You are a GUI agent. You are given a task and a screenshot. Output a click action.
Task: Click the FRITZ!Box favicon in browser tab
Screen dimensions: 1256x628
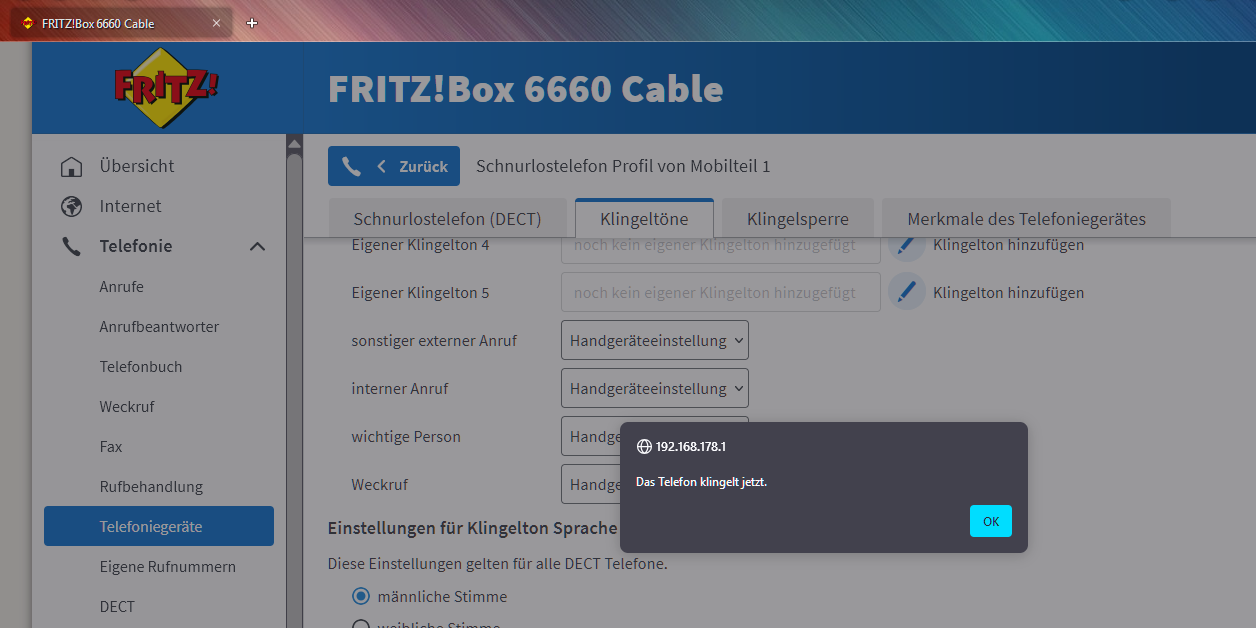click(27, 23)
